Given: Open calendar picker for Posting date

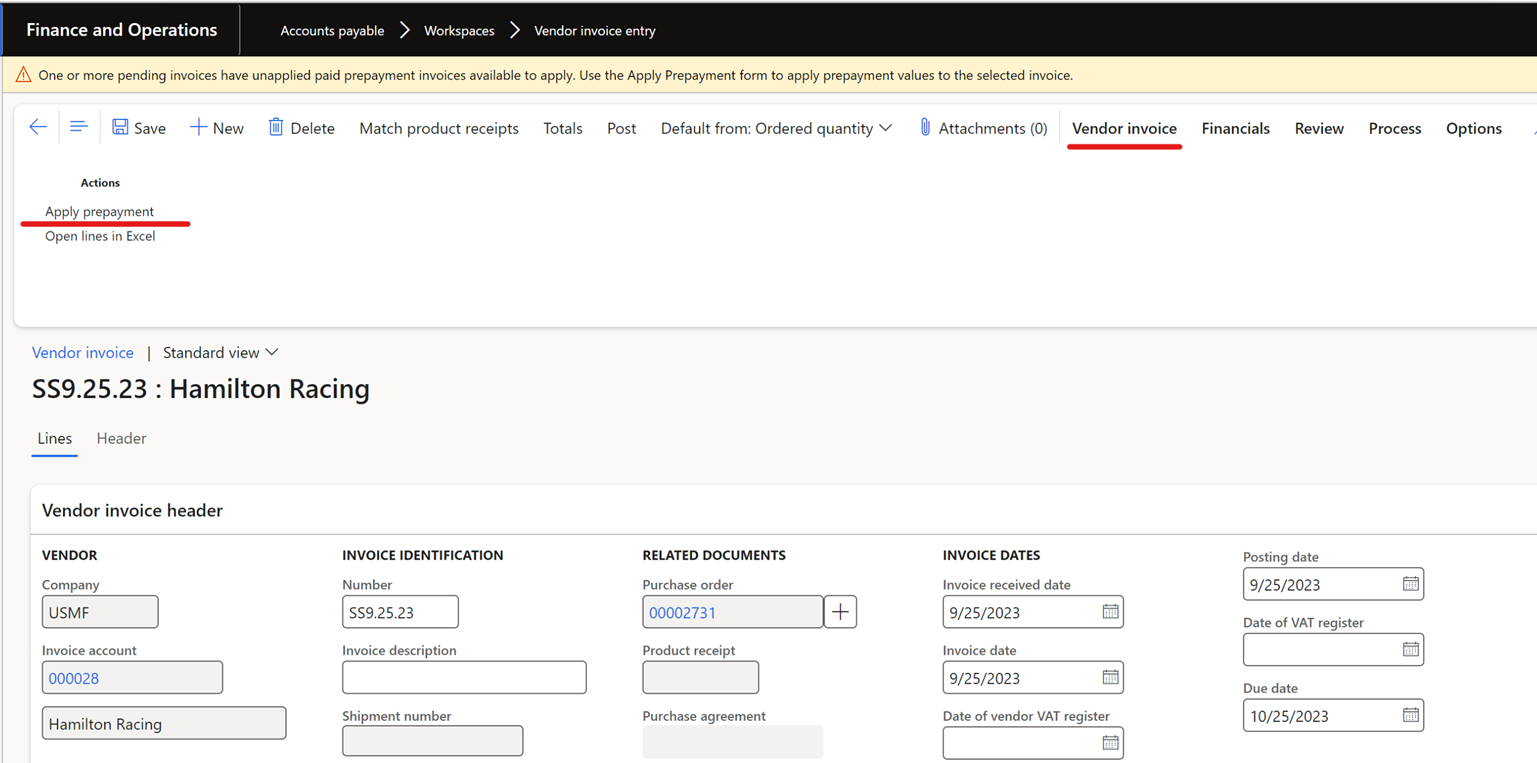Looking at the screenshot, I should click(x=1410, y=584).
